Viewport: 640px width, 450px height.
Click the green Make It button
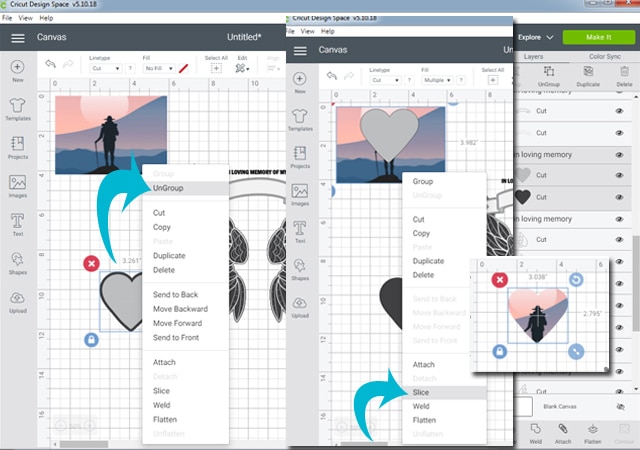599,37
